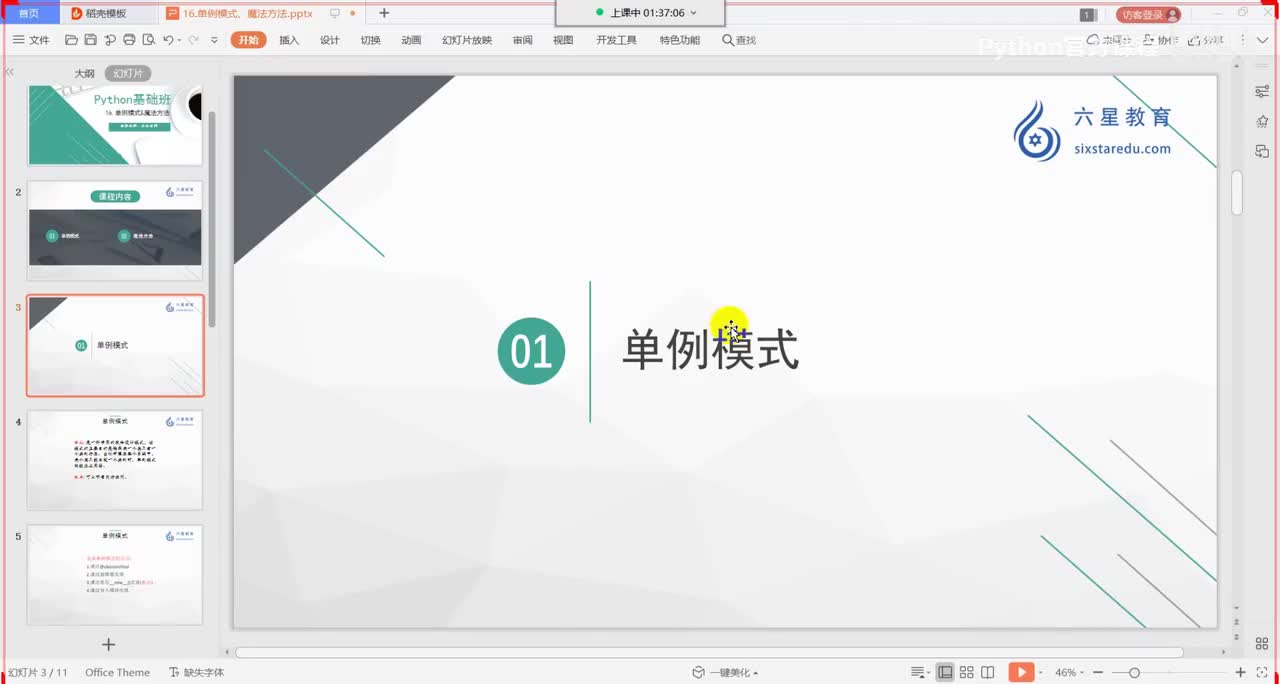Click the slide panel vertical scrollbar

pos(211,218)
